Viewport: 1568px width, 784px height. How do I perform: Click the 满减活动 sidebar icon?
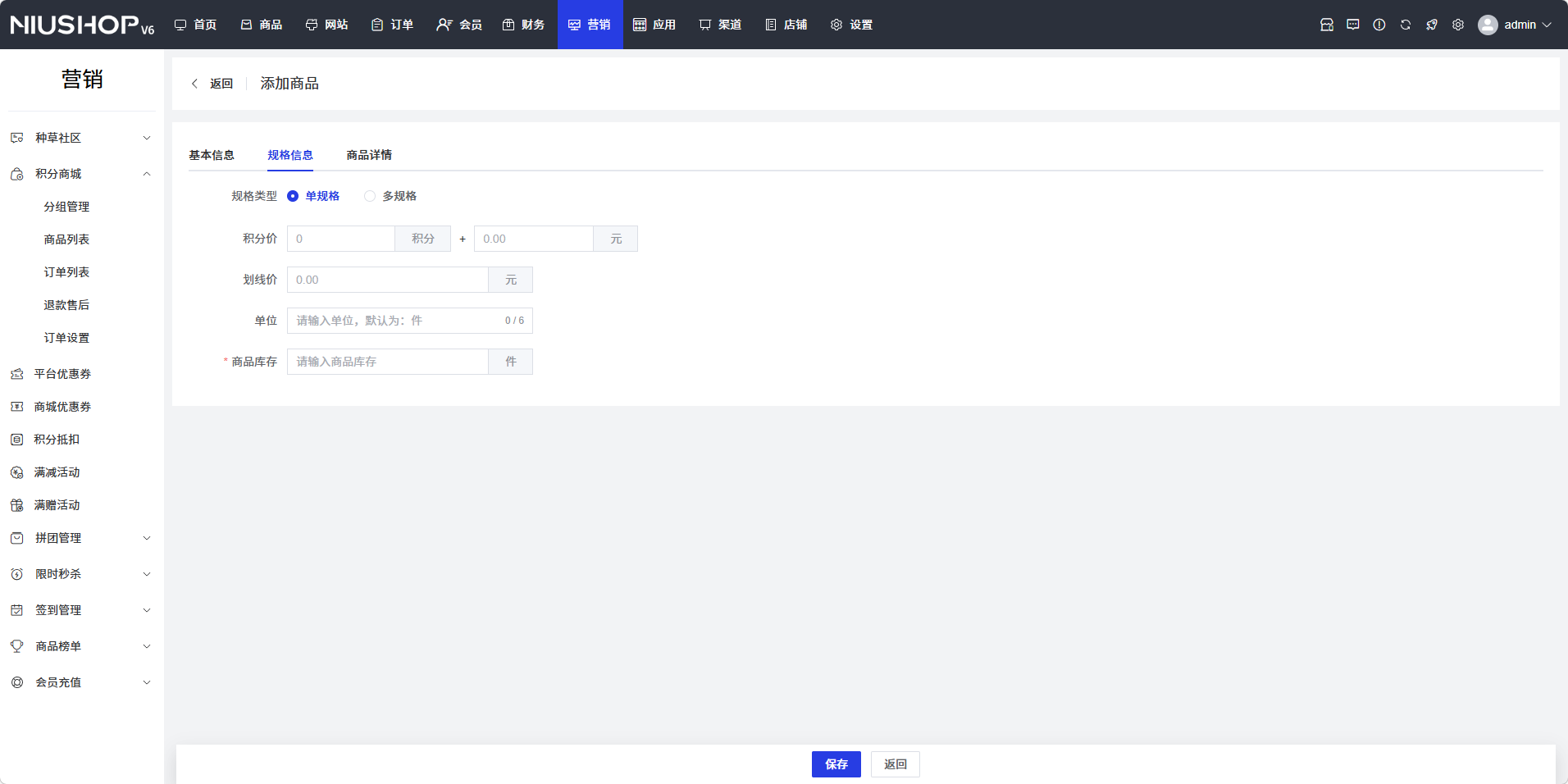tap(16, 472)
